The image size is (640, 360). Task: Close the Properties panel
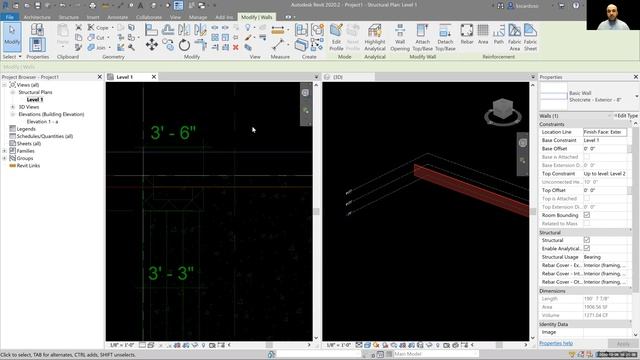pos(636,77)
